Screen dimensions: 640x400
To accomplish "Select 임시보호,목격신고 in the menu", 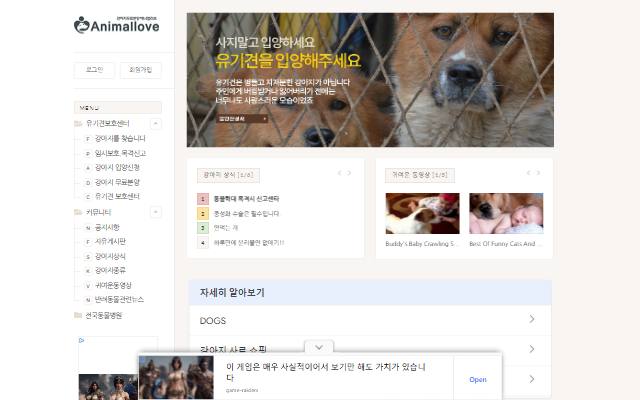I will [x=120, y=153].
